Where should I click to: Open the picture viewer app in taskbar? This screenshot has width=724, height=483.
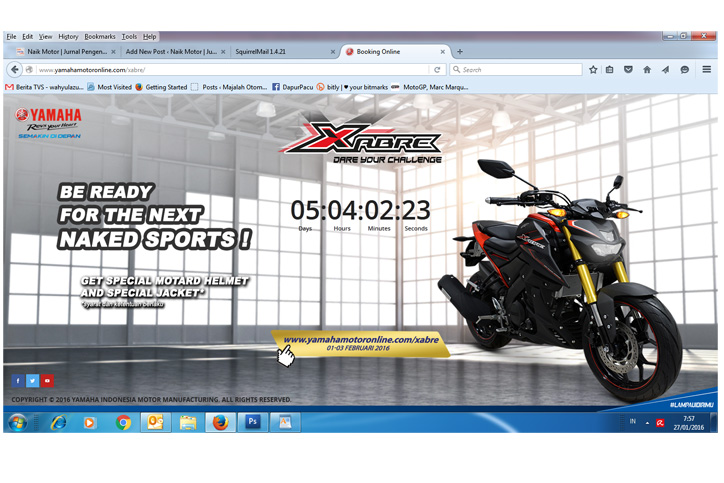[285, 423]
